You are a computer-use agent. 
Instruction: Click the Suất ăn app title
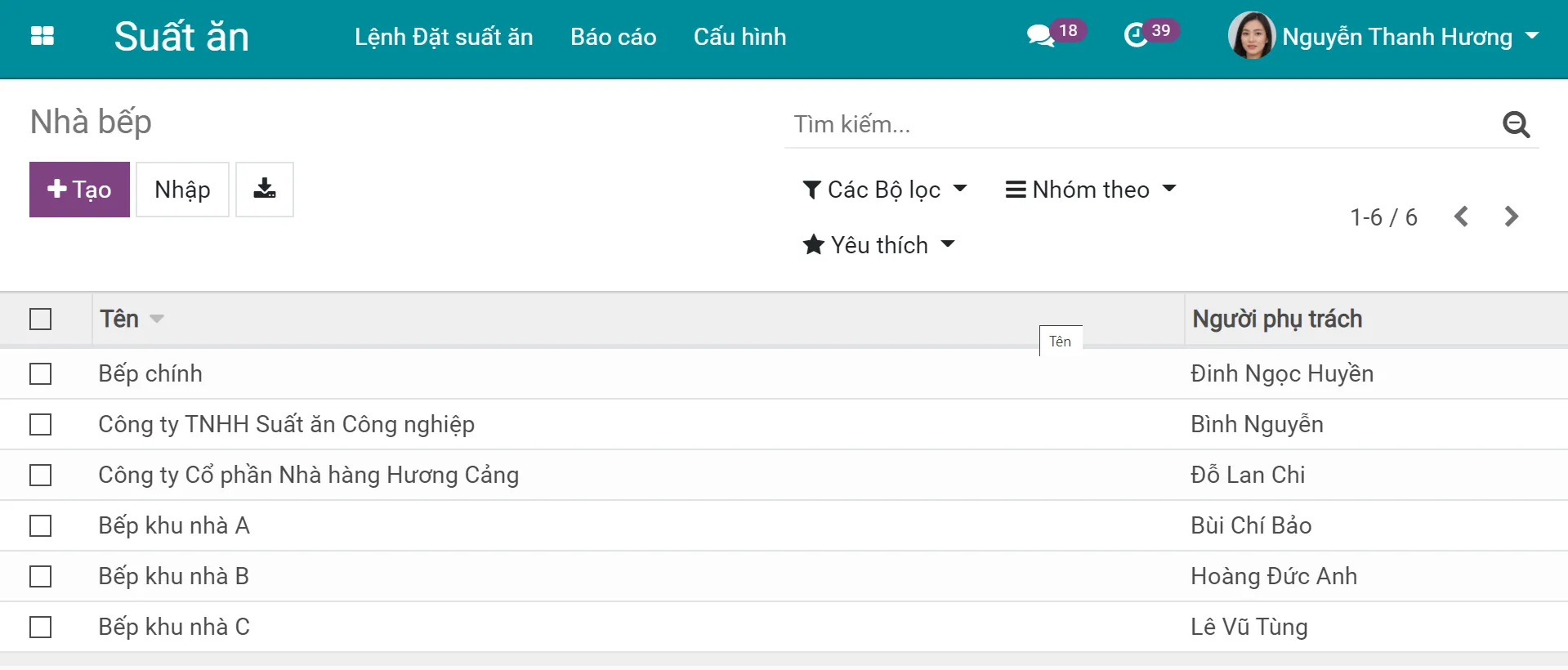point(181,37)
